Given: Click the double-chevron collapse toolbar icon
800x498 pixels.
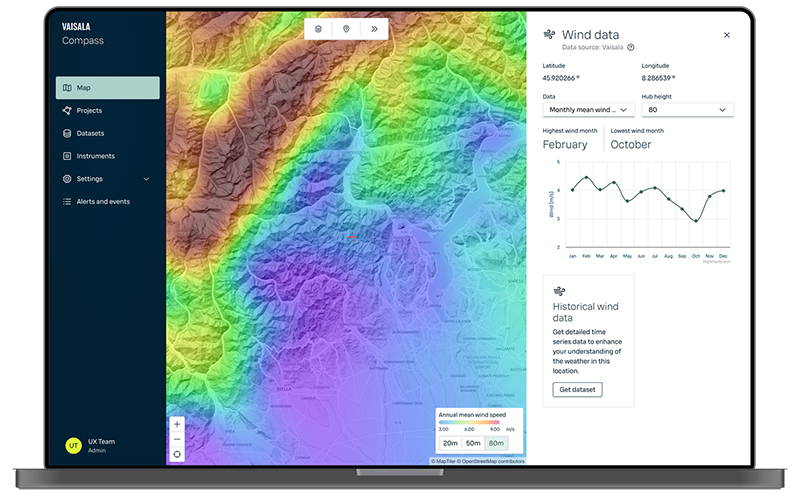Looking at the screenshot, I should pyautogui.click(x=374, y=29).
